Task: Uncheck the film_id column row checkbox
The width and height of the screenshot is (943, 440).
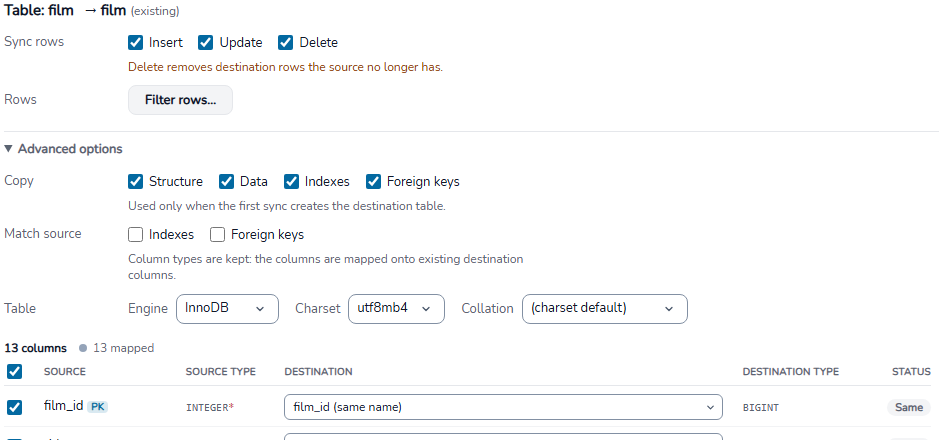Action: 14,408
